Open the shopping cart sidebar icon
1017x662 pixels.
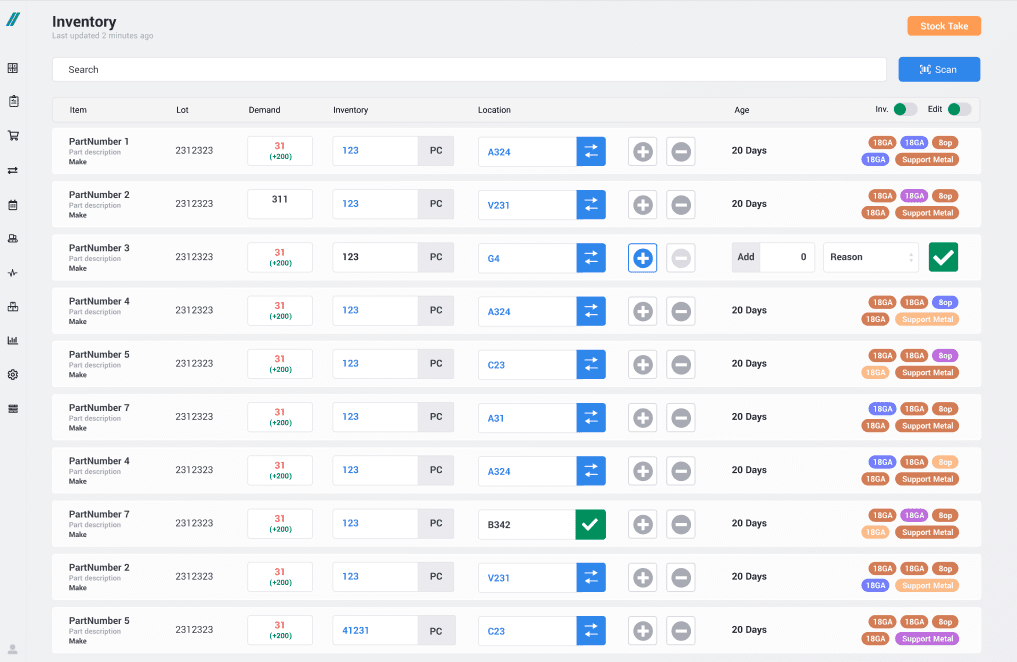(12, 135)
